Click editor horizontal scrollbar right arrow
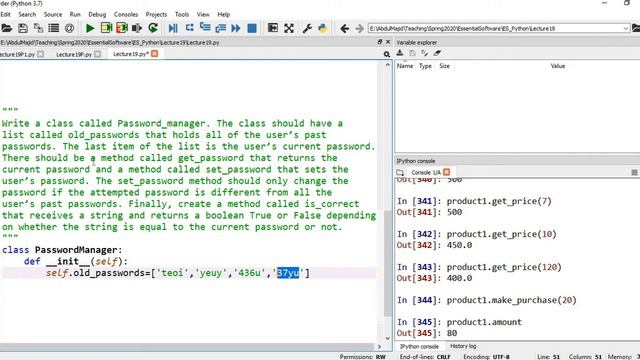This screenshot has height=360, width=640. 379,347
